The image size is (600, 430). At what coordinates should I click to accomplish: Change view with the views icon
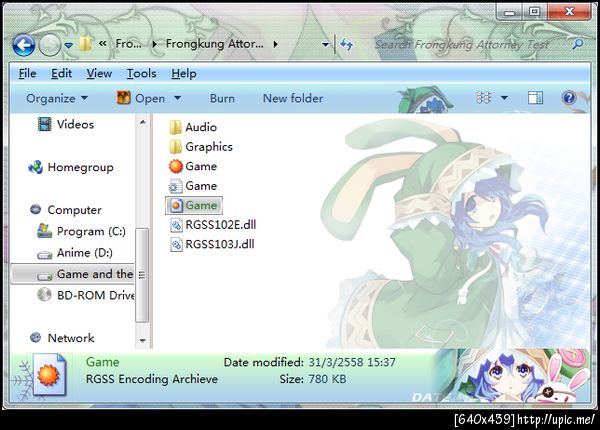(484, 98)
